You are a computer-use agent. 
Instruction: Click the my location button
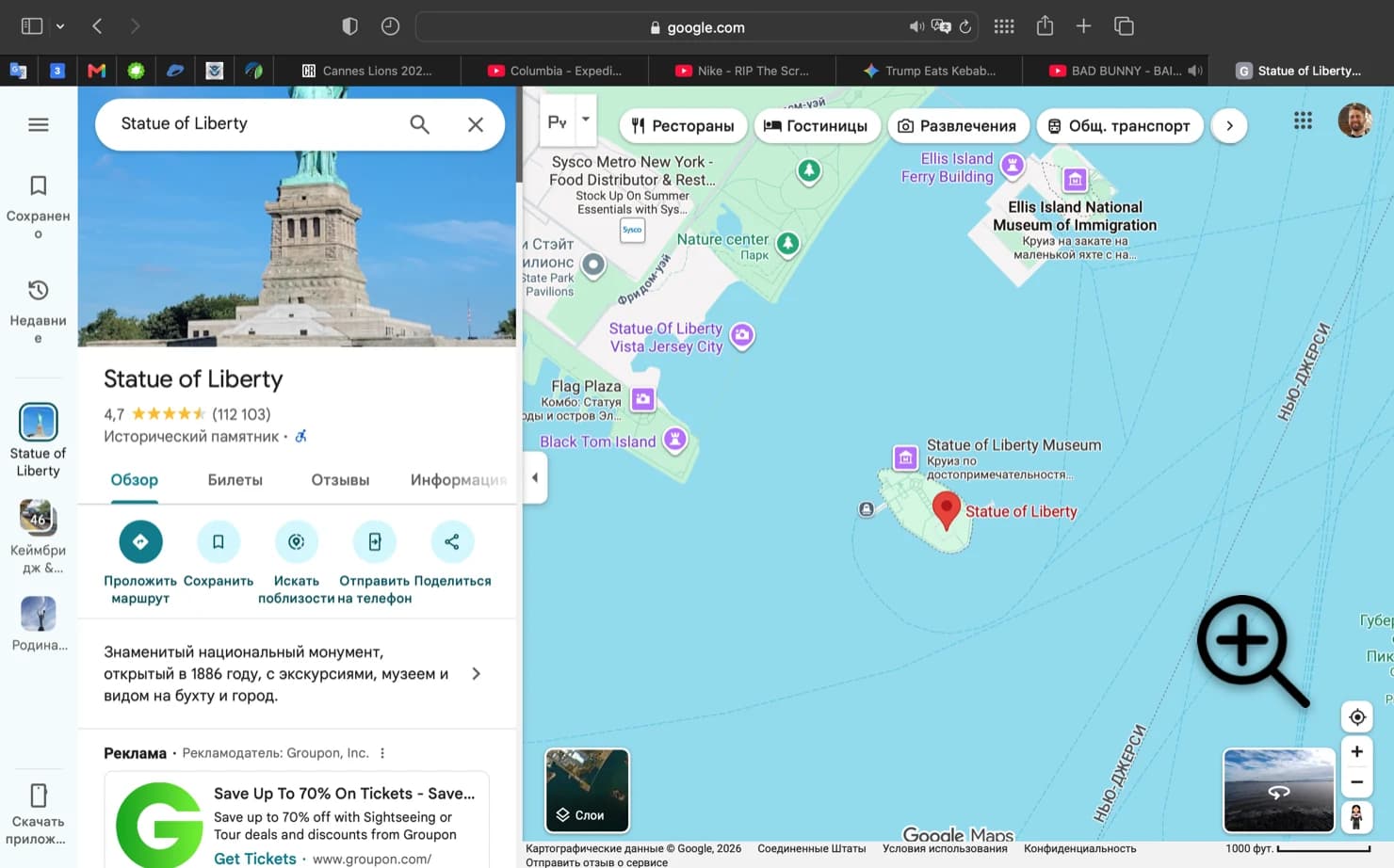click(x=1357, y=717)
